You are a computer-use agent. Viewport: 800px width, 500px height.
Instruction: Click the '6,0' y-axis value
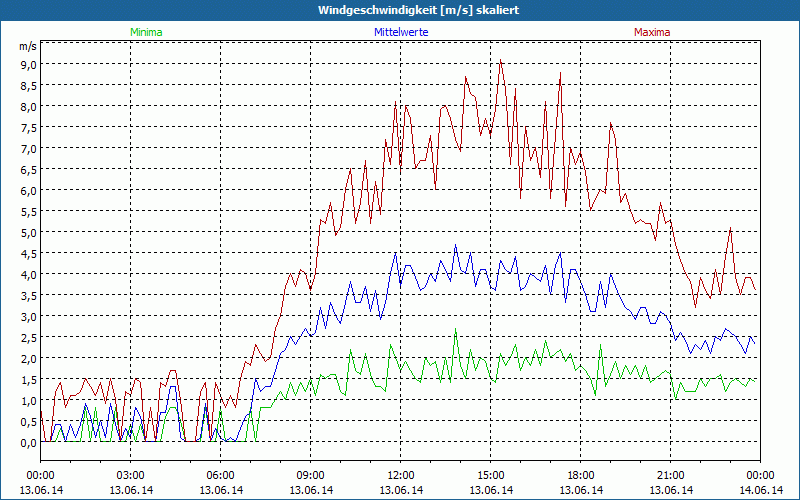[x=29, y=191]
